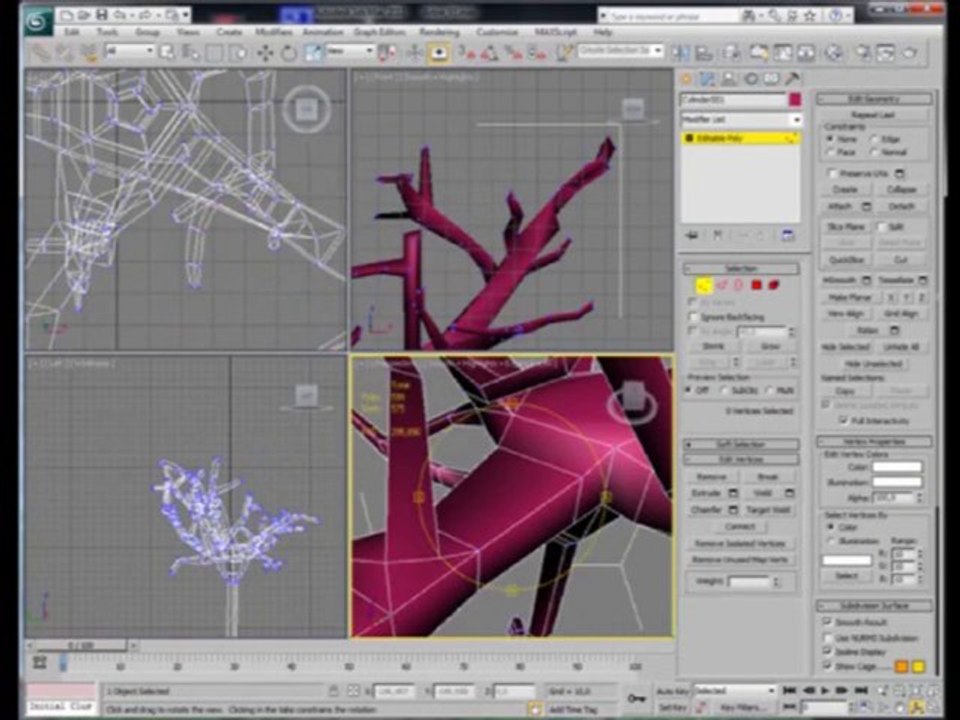Select the Move tool in main toolbar
960x720 pixels.
pos(265,53)
